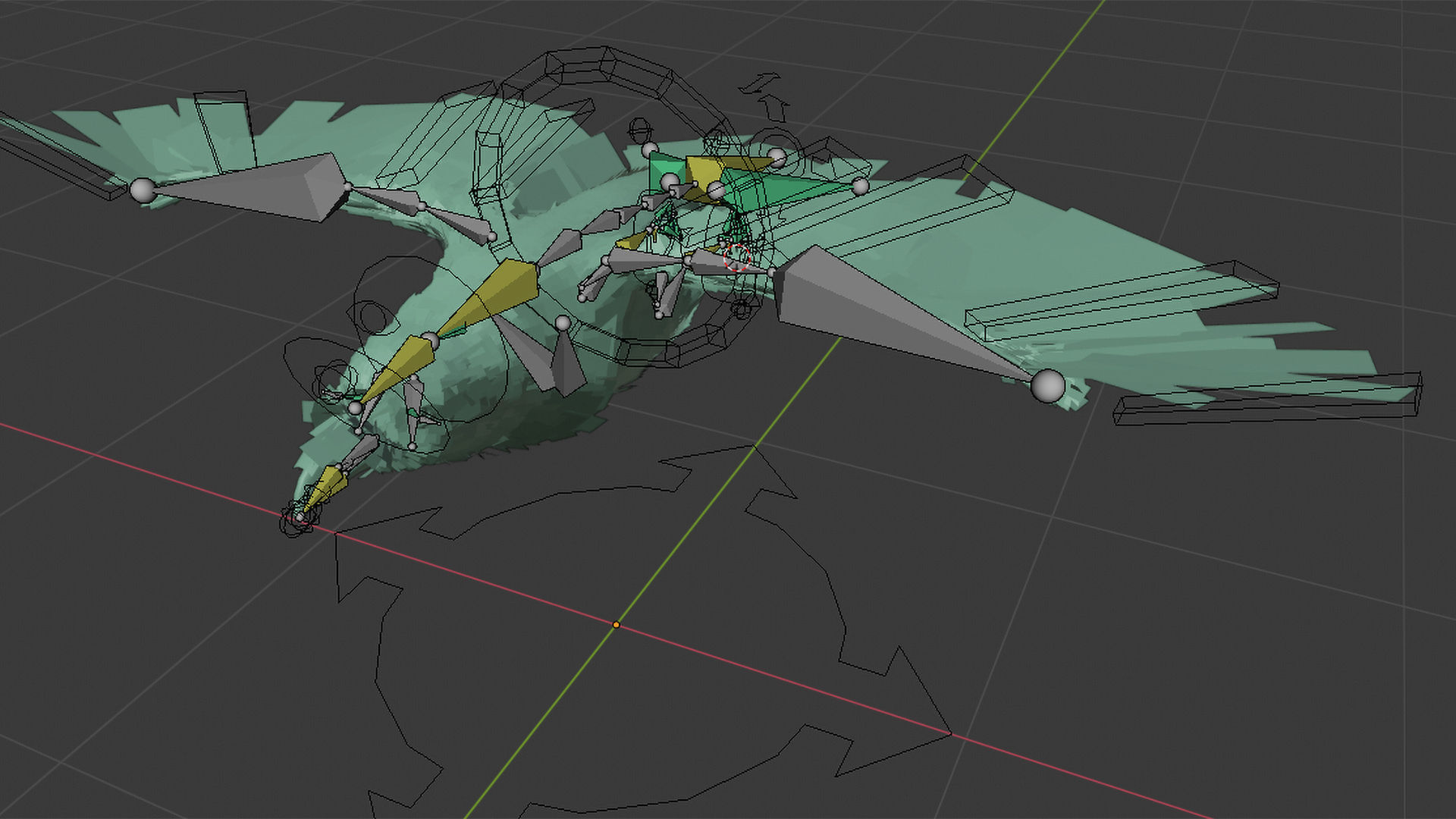The width and height of the screenshot is (1456, 819).
Task: Select the wireframe box control at the far right feather tip
Action: 1266,398
